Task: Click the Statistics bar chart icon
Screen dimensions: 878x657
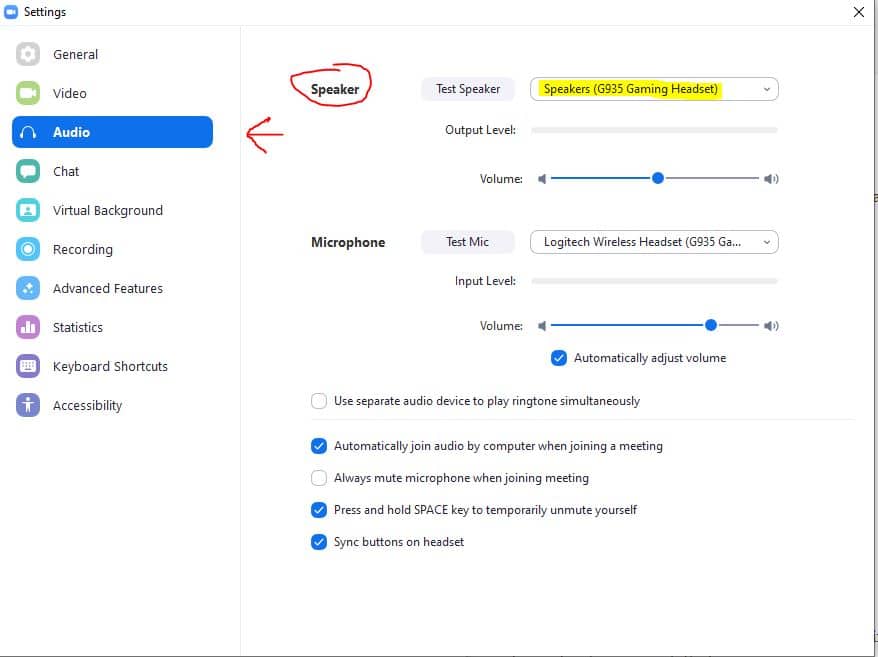Action: click(28, 327)
